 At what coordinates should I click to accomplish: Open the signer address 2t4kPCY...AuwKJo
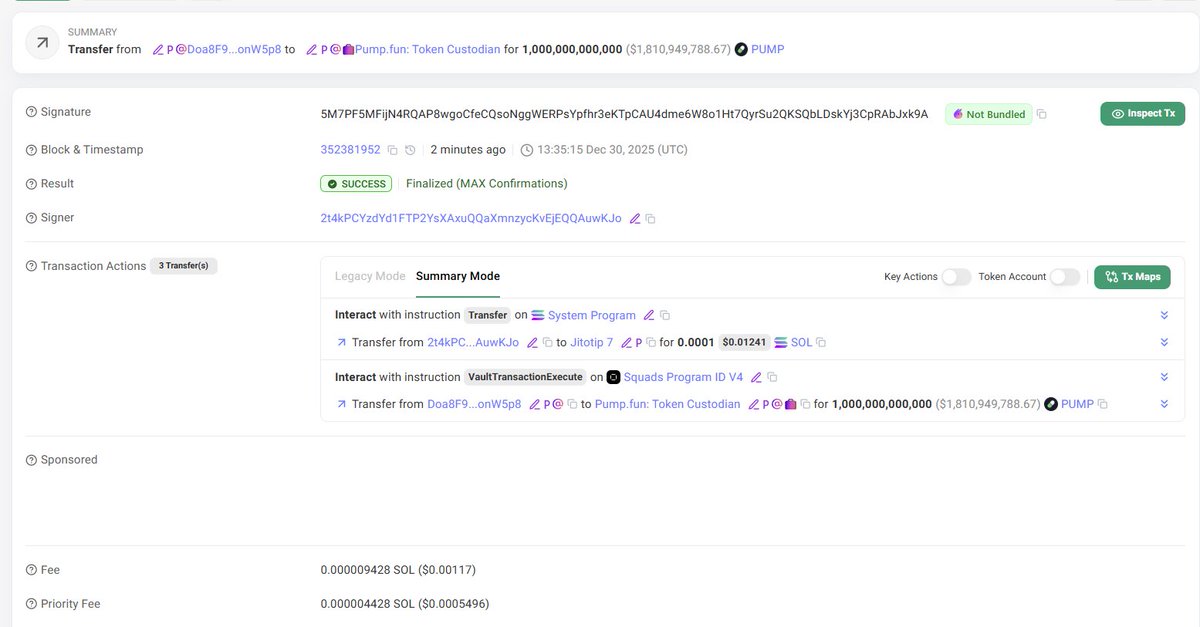coord(470,218)
